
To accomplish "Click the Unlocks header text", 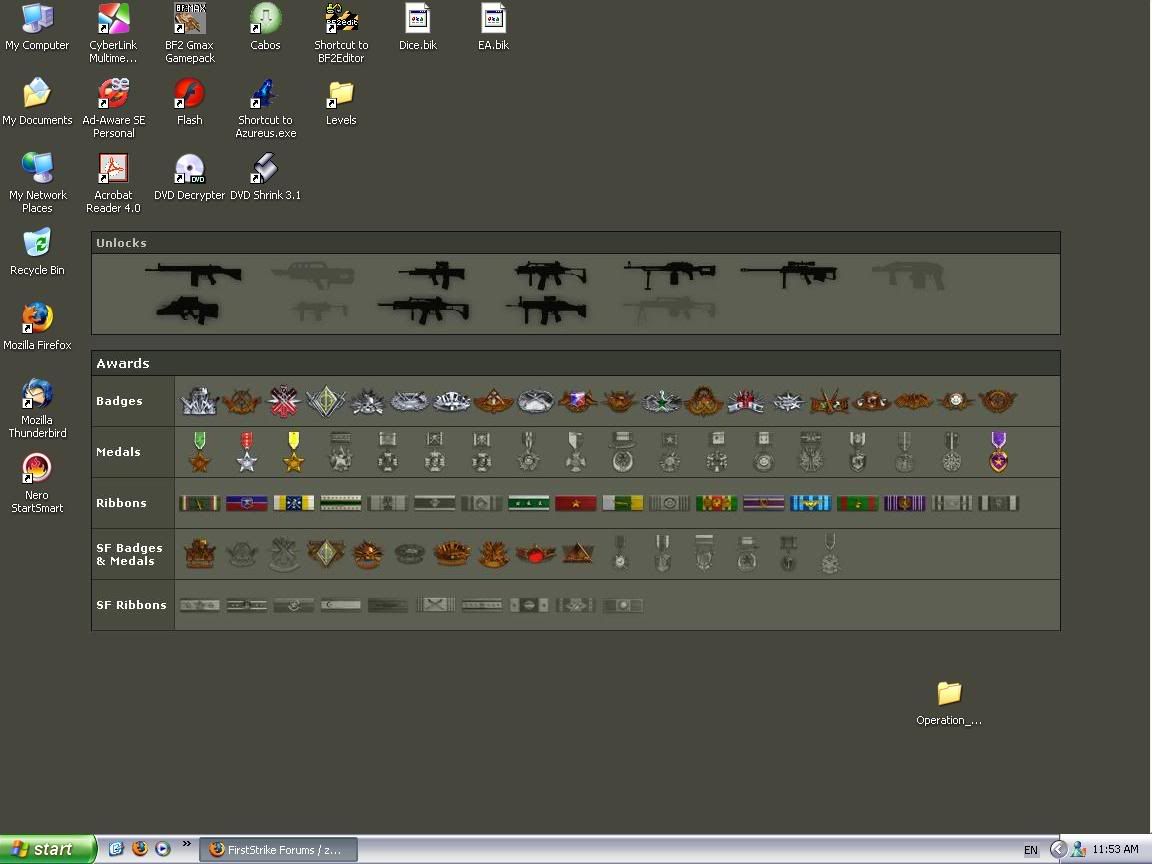I will point(121,243).
